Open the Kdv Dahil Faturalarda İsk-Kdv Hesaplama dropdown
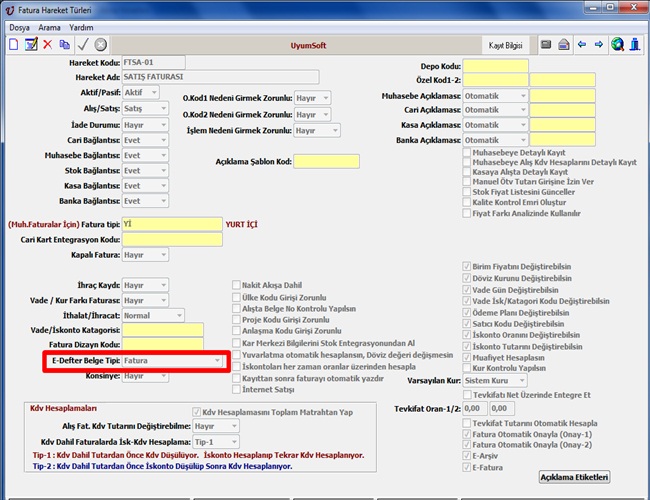650x500 pixels. 216,442
